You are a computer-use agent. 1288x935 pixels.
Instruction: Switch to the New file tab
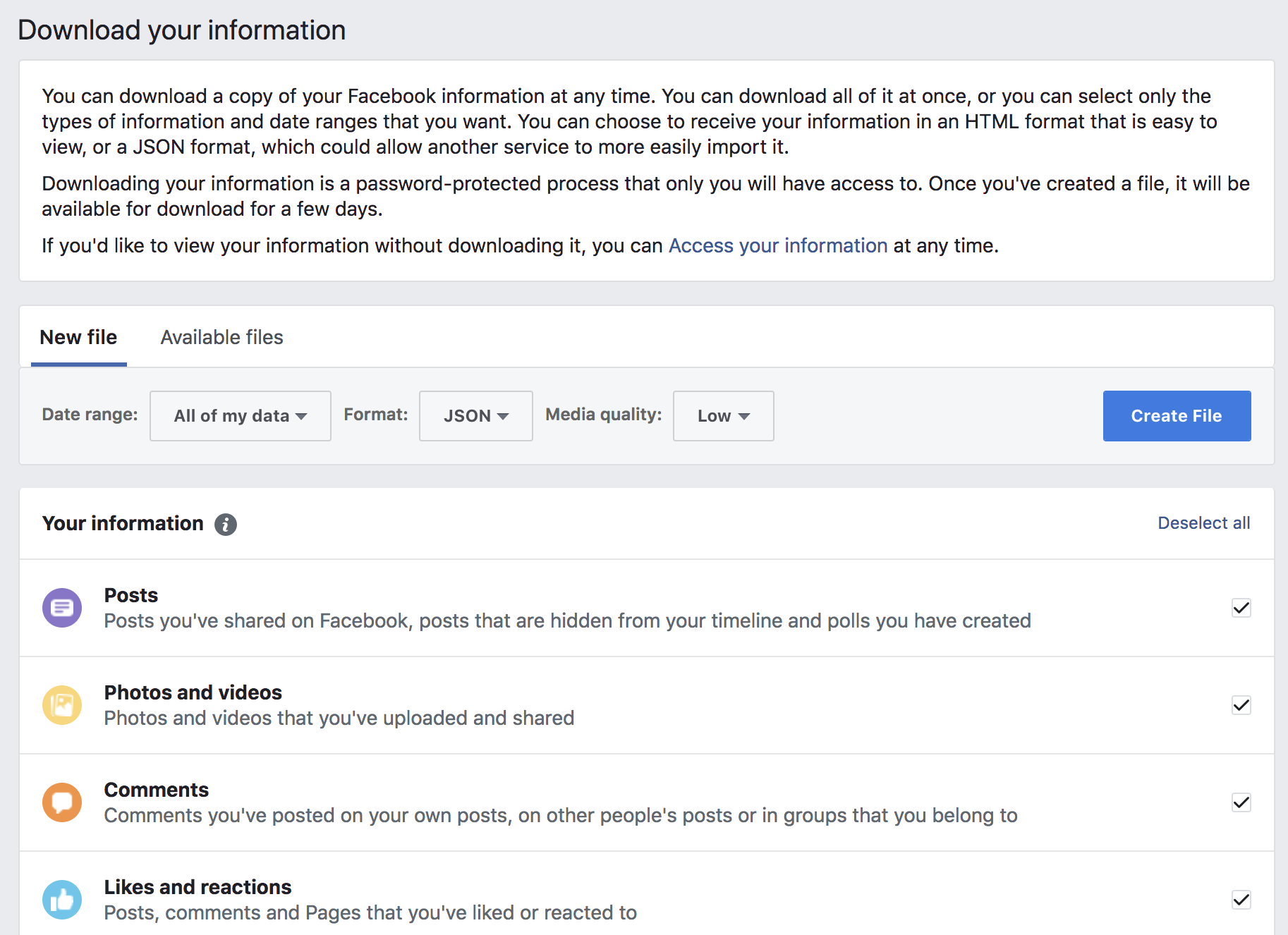point(78,337)
